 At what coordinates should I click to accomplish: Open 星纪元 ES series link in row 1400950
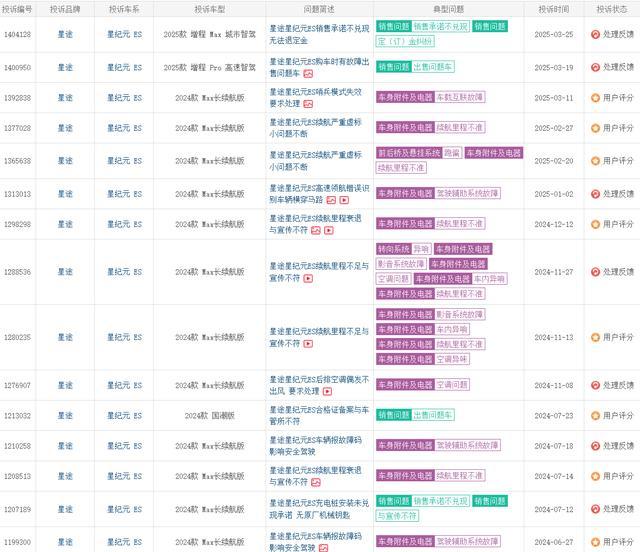(124, 67)
